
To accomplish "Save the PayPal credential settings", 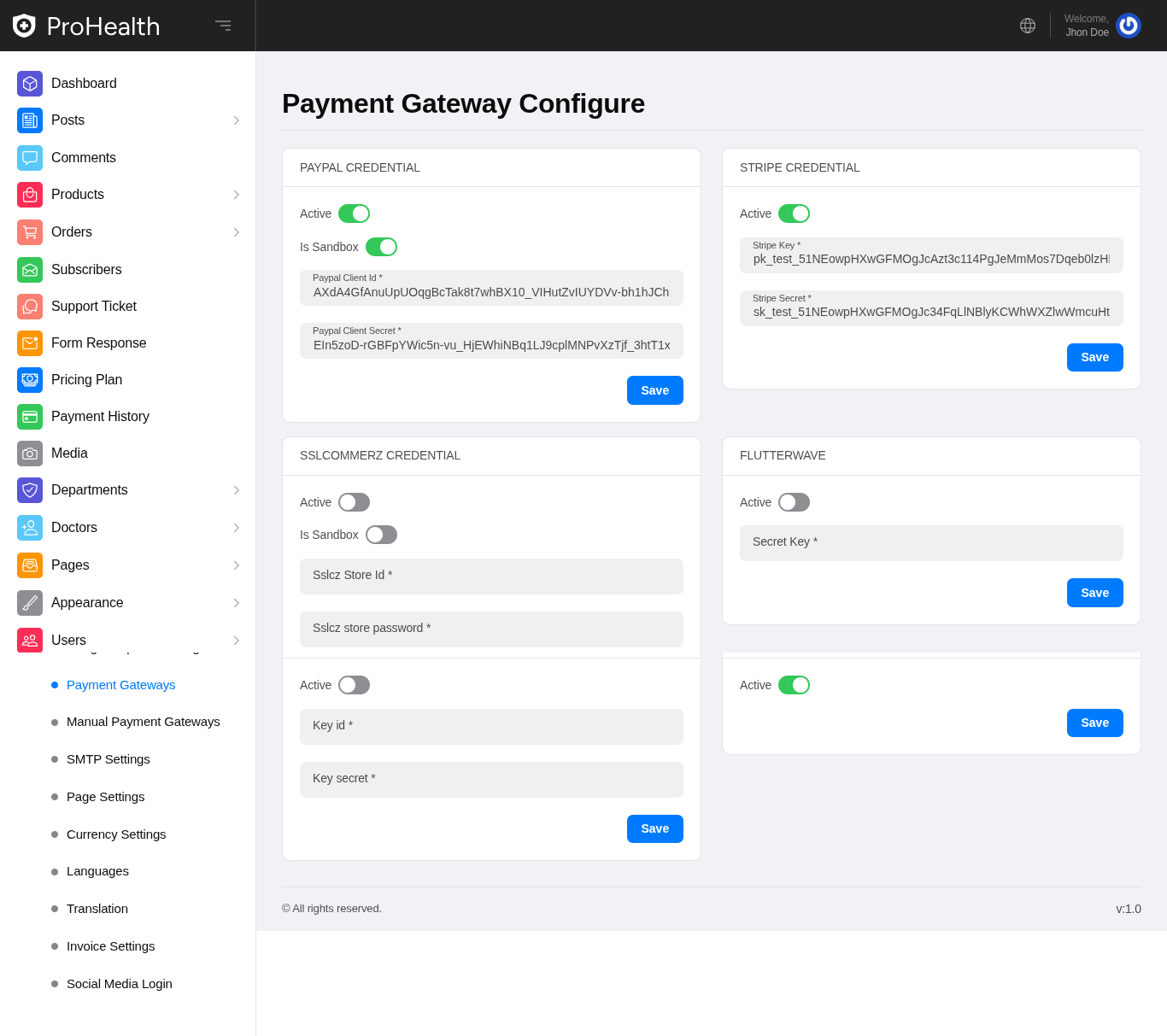I will pyautogui.click(x=654, y=390).
